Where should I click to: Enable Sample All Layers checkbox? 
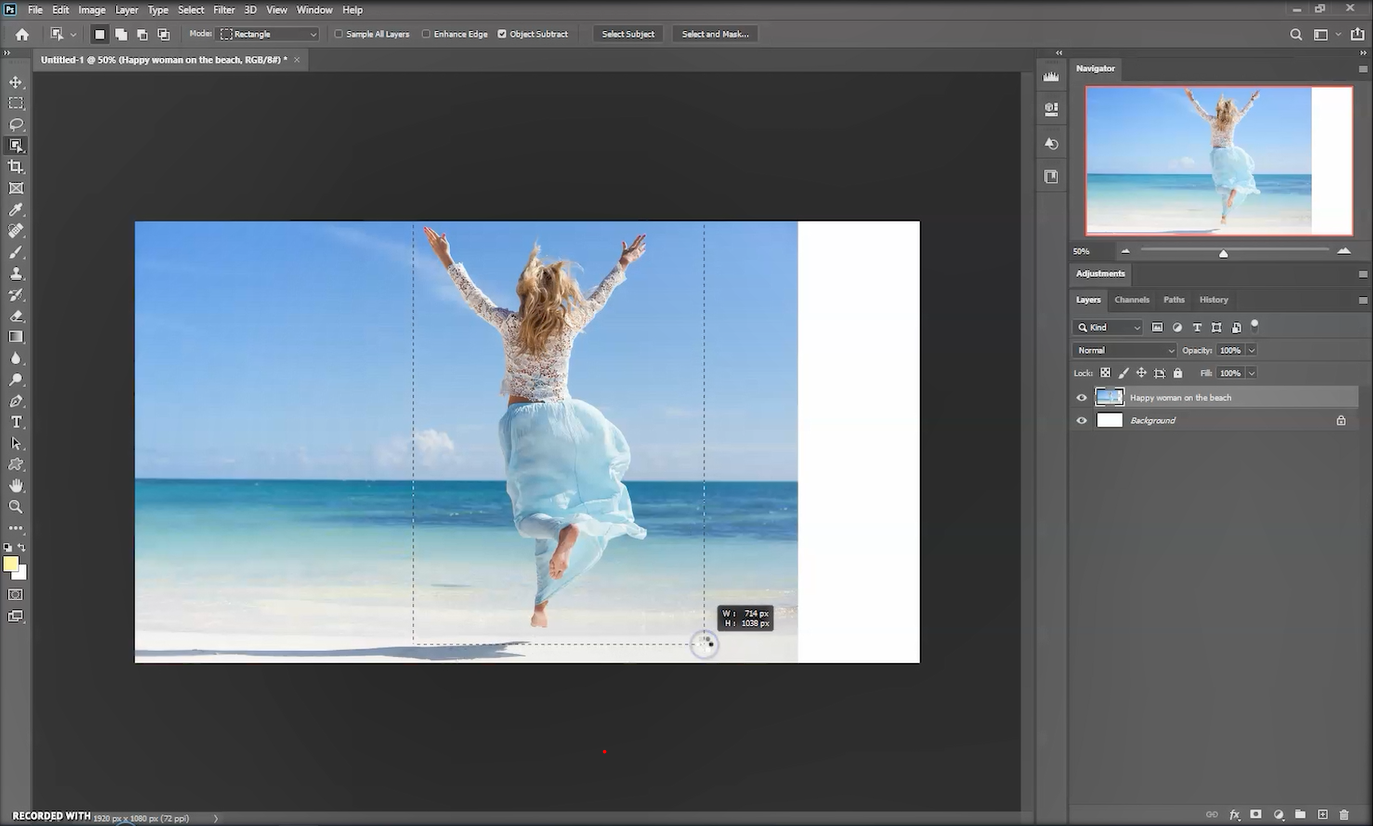pyautogui.click(x=339, y=34)
